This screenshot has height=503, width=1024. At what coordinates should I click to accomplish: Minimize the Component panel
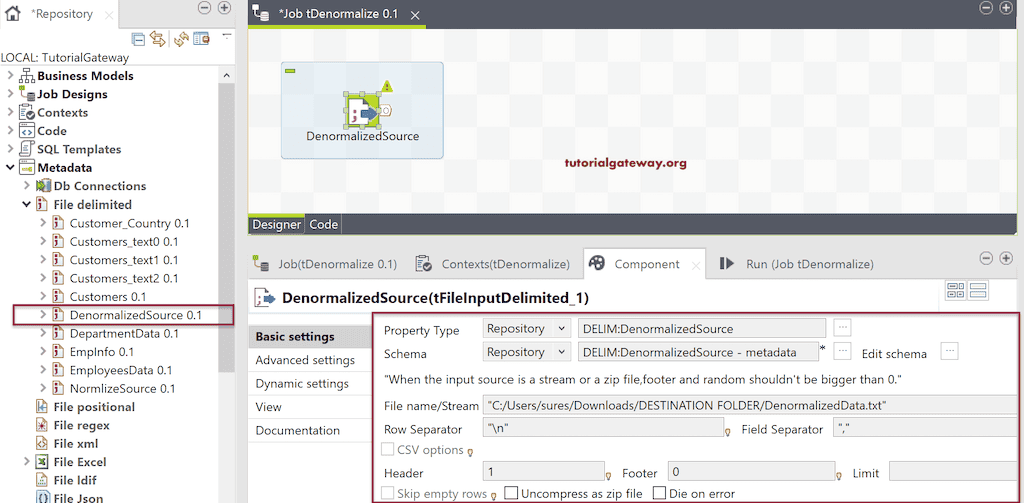pos(987,258)
